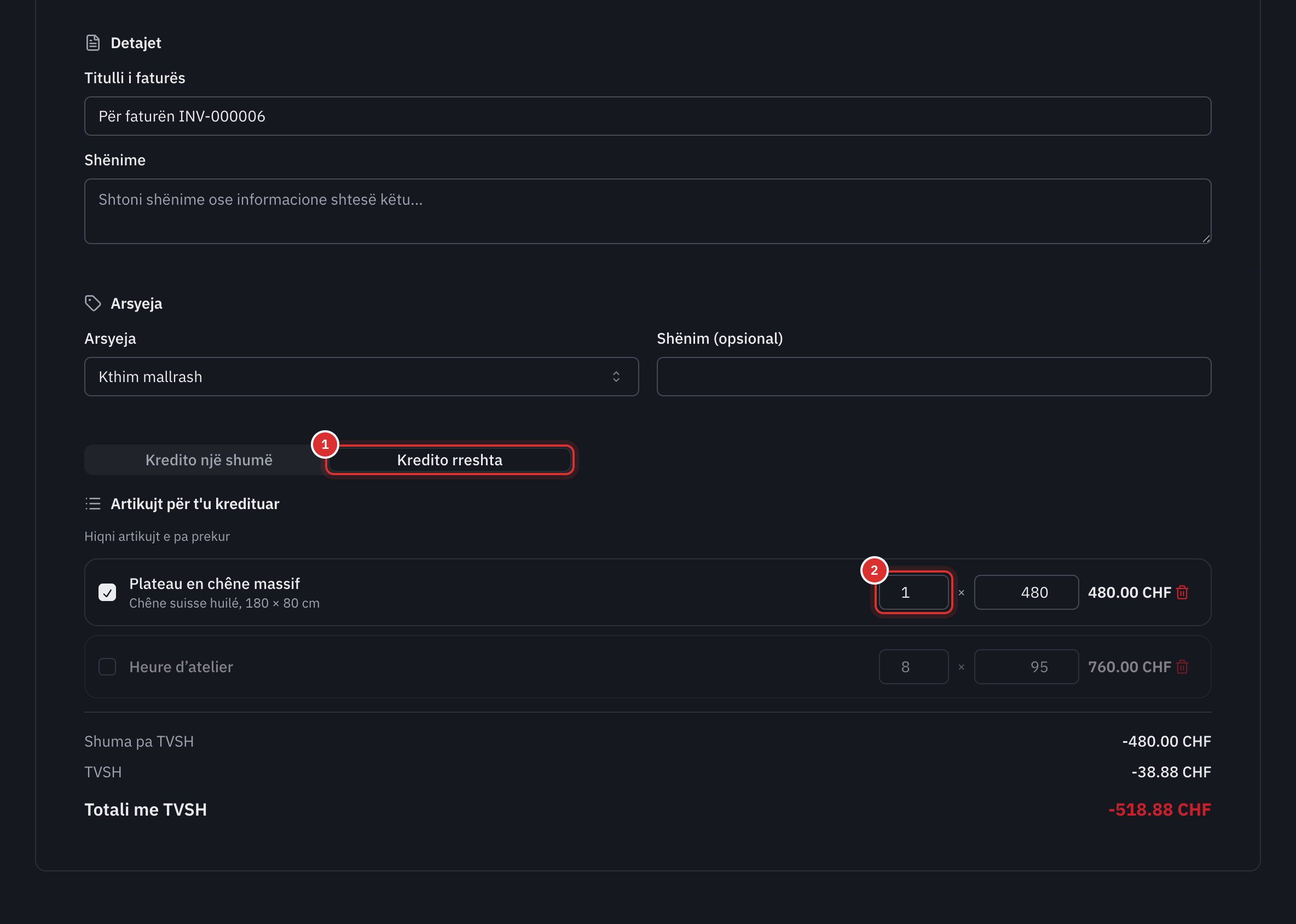
Task: Uncheck the Plateau en chêne massif checkbox
Action: 107,592
